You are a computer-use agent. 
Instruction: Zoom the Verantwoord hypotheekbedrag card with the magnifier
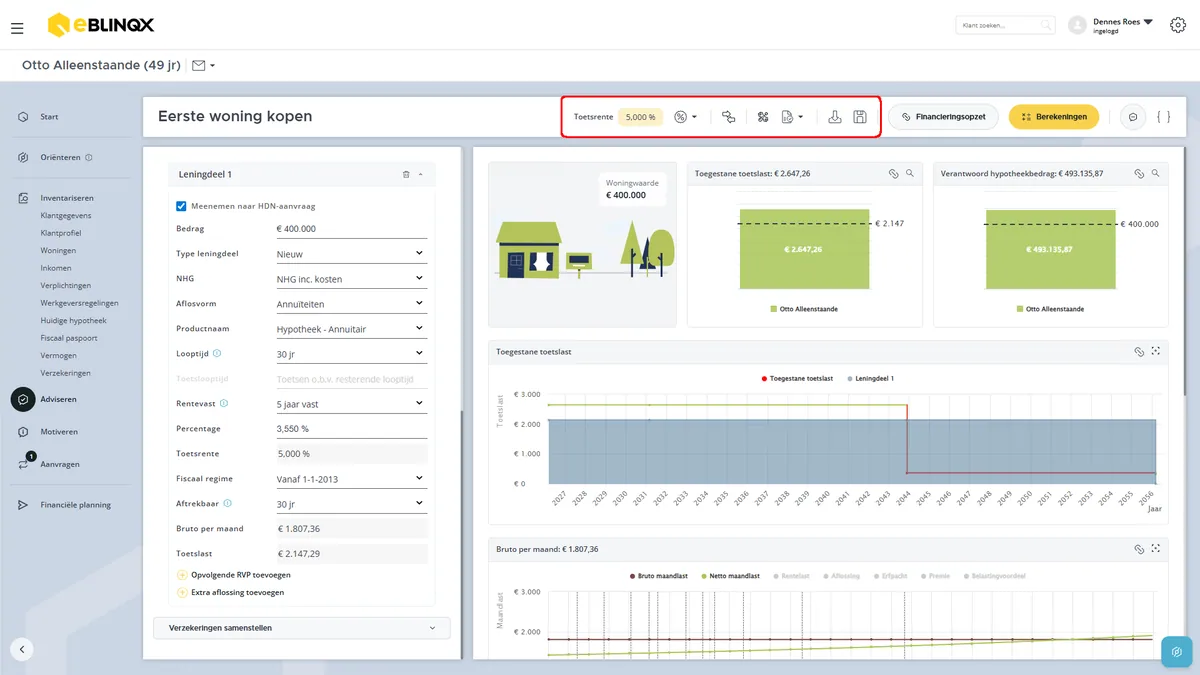pyautogui.click(x=1155, y=173)
